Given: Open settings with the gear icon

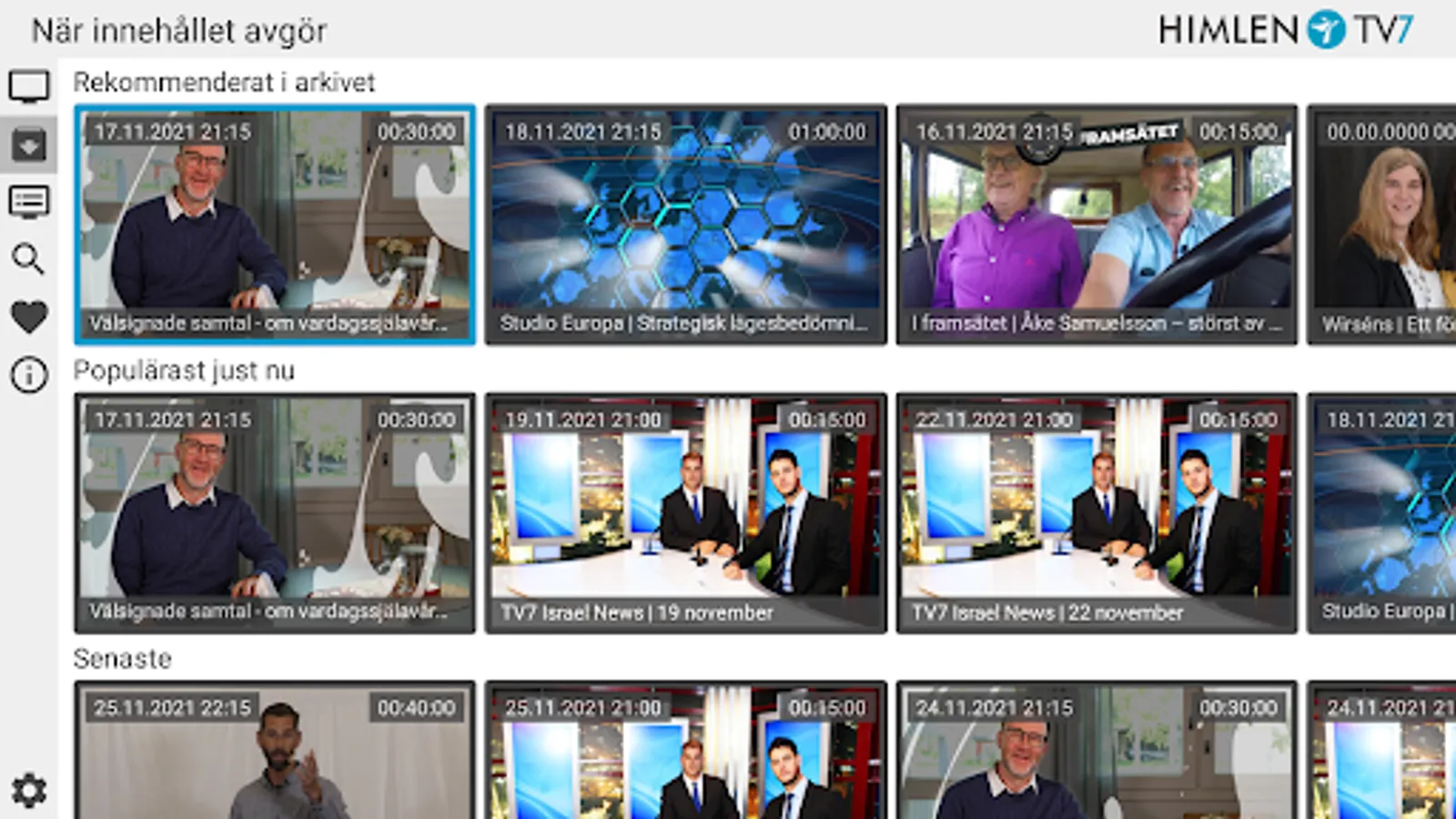Looking at the screenshot, I should click(x=28, y=790).
